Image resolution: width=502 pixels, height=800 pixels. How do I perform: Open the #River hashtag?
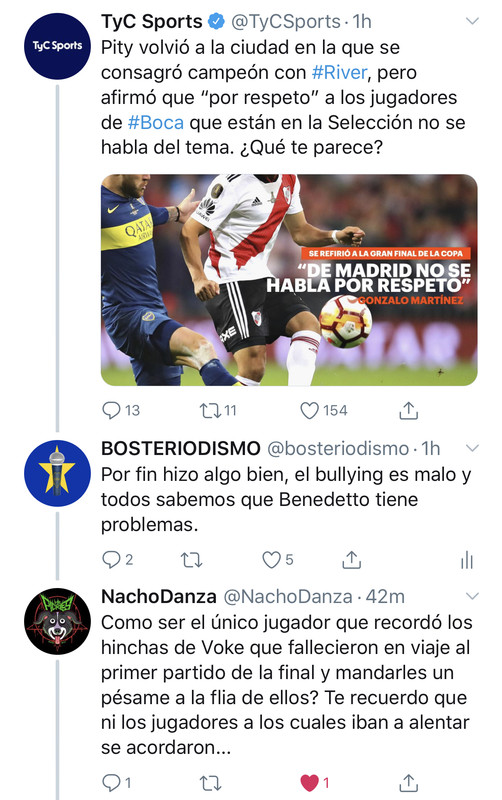(339, 72)
